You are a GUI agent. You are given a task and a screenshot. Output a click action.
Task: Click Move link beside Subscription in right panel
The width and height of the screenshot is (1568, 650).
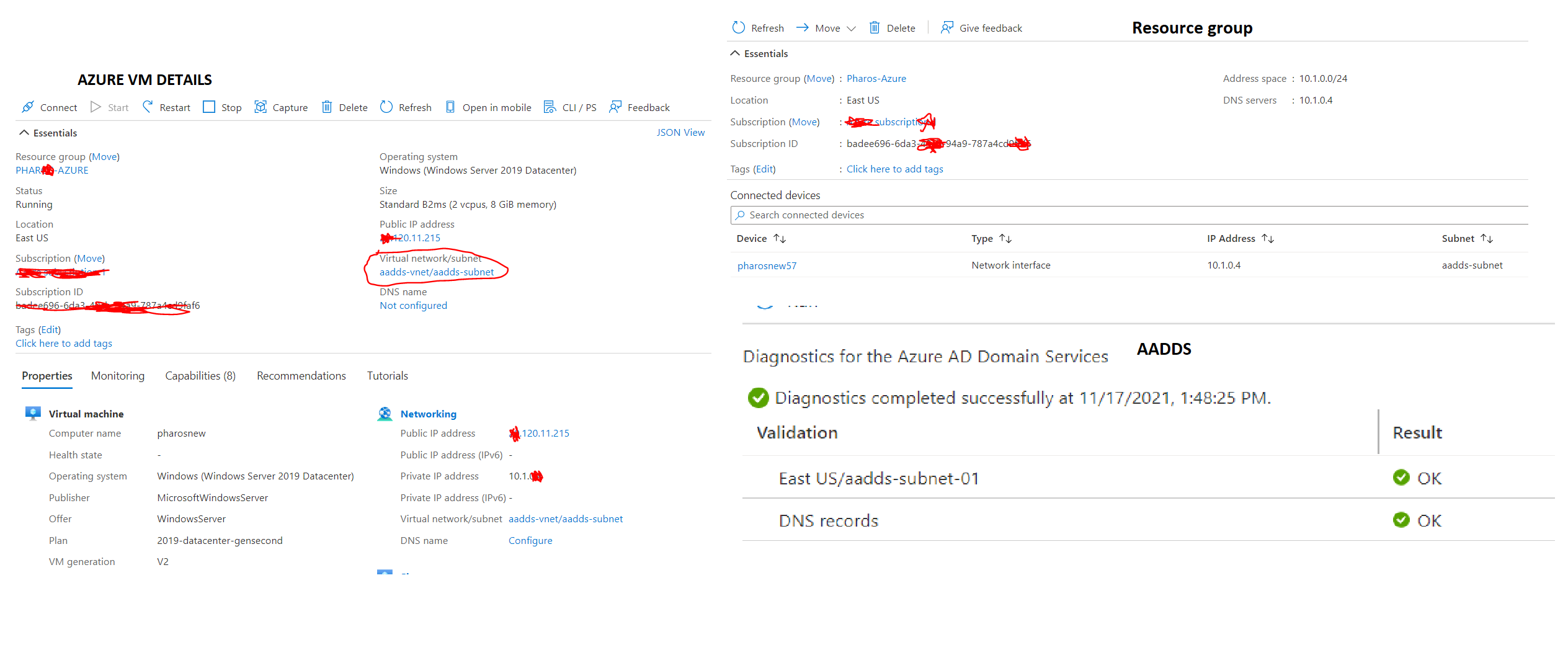804,122
